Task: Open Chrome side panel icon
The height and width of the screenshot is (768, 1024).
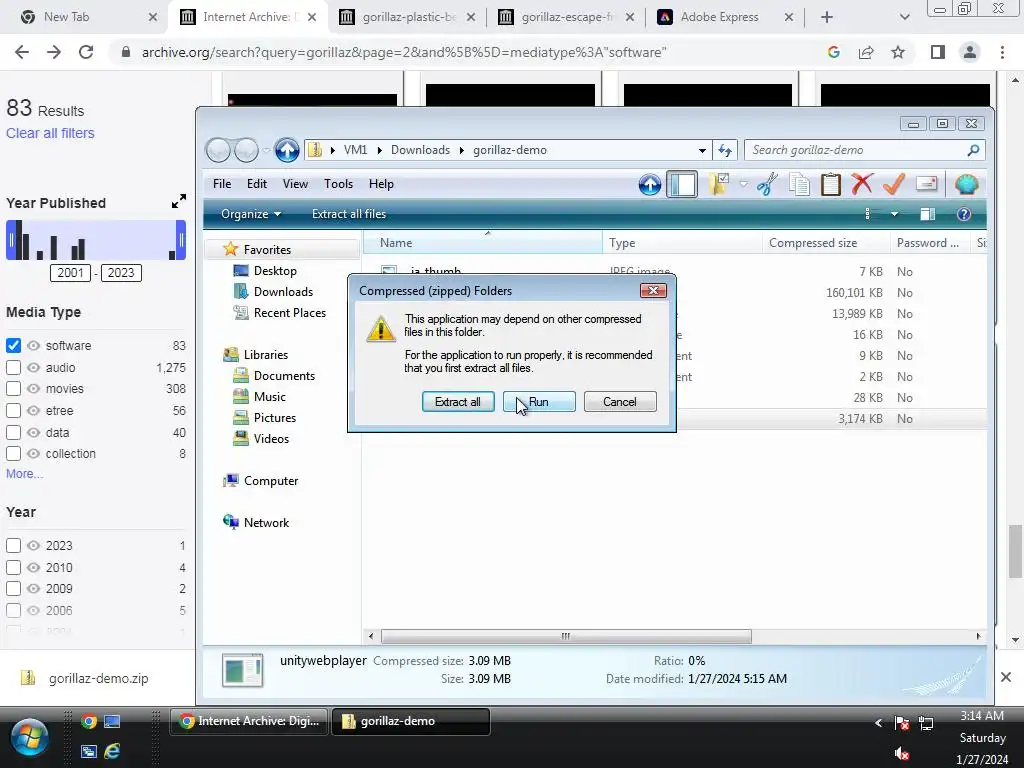Action: click(x=938, y=52)
